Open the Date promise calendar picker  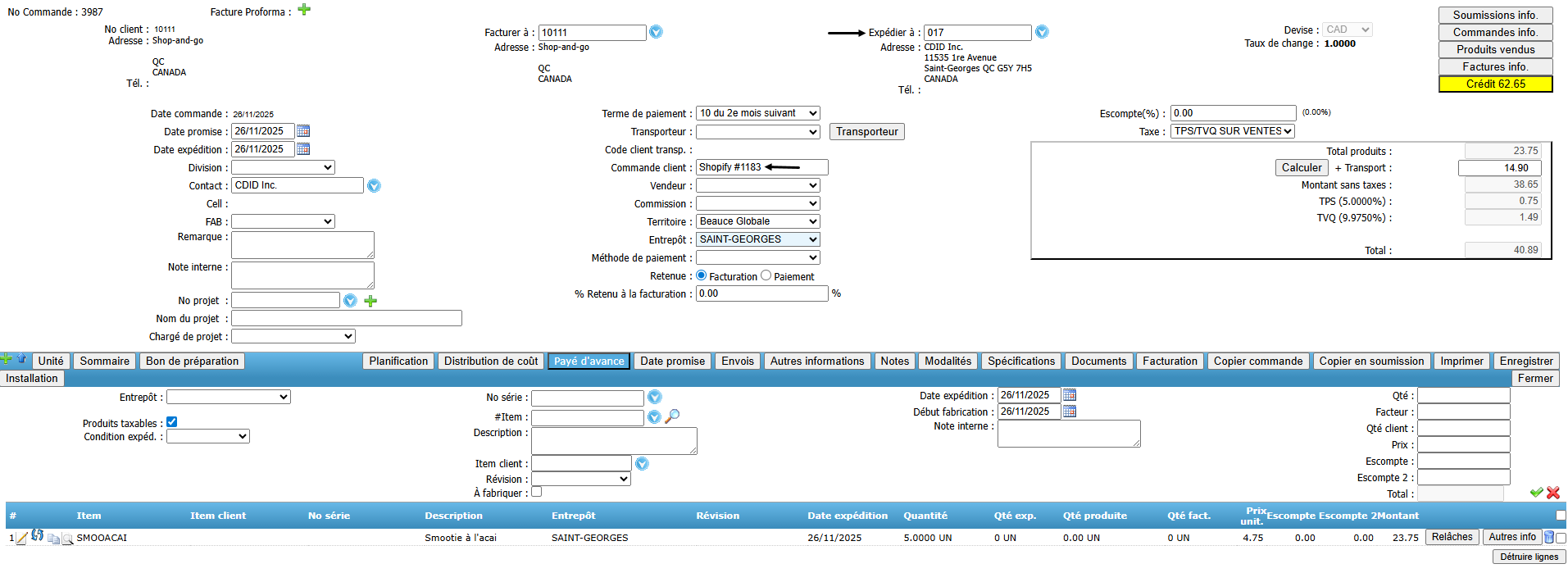303,131
